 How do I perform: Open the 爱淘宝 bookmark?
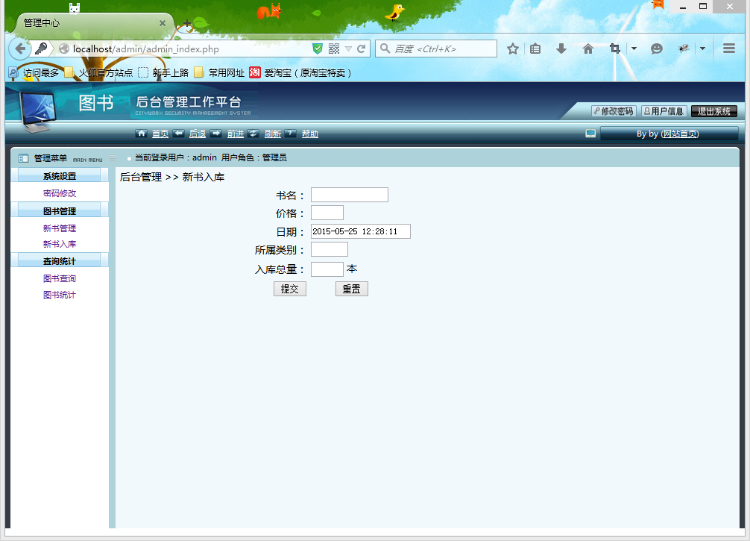point(300,73)
